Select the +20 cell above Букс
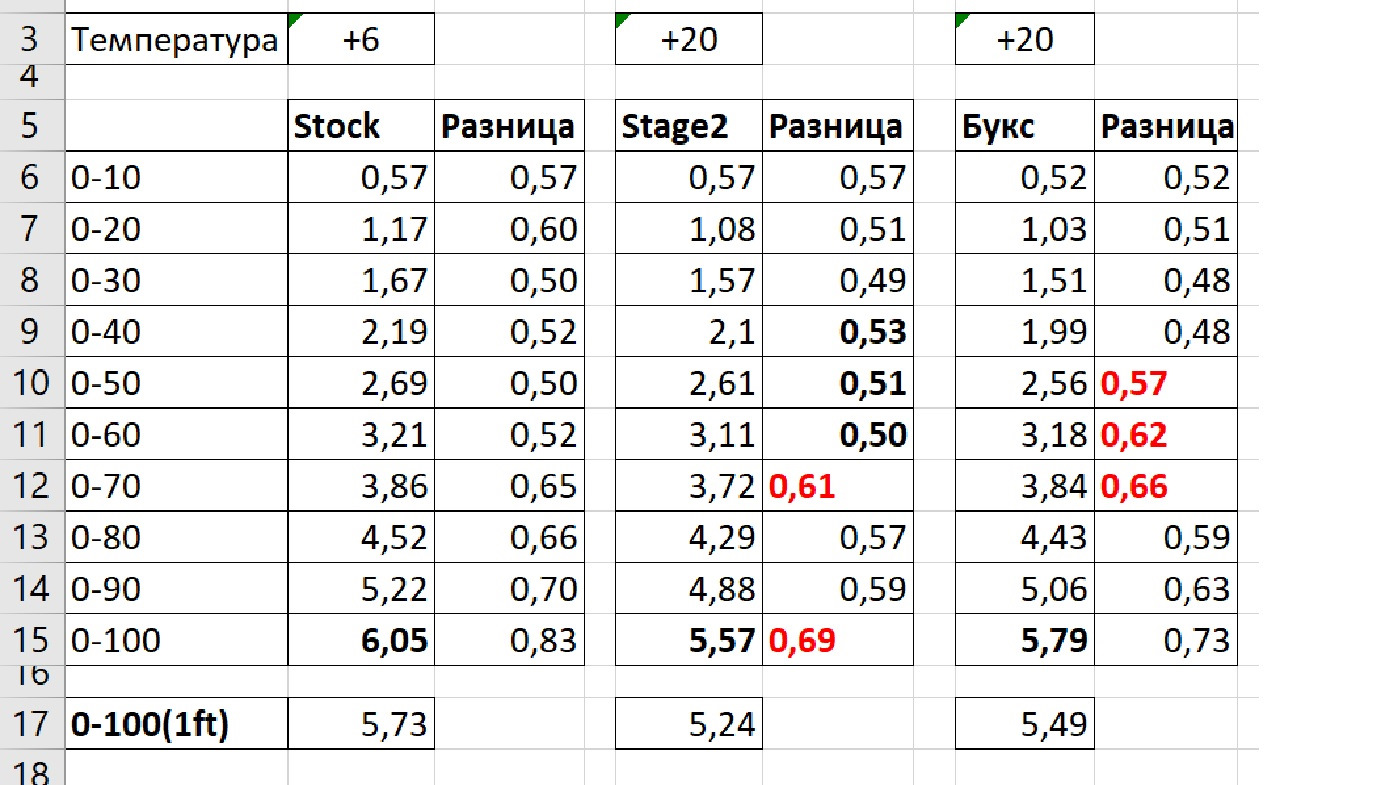 (x=1025, y=39)
